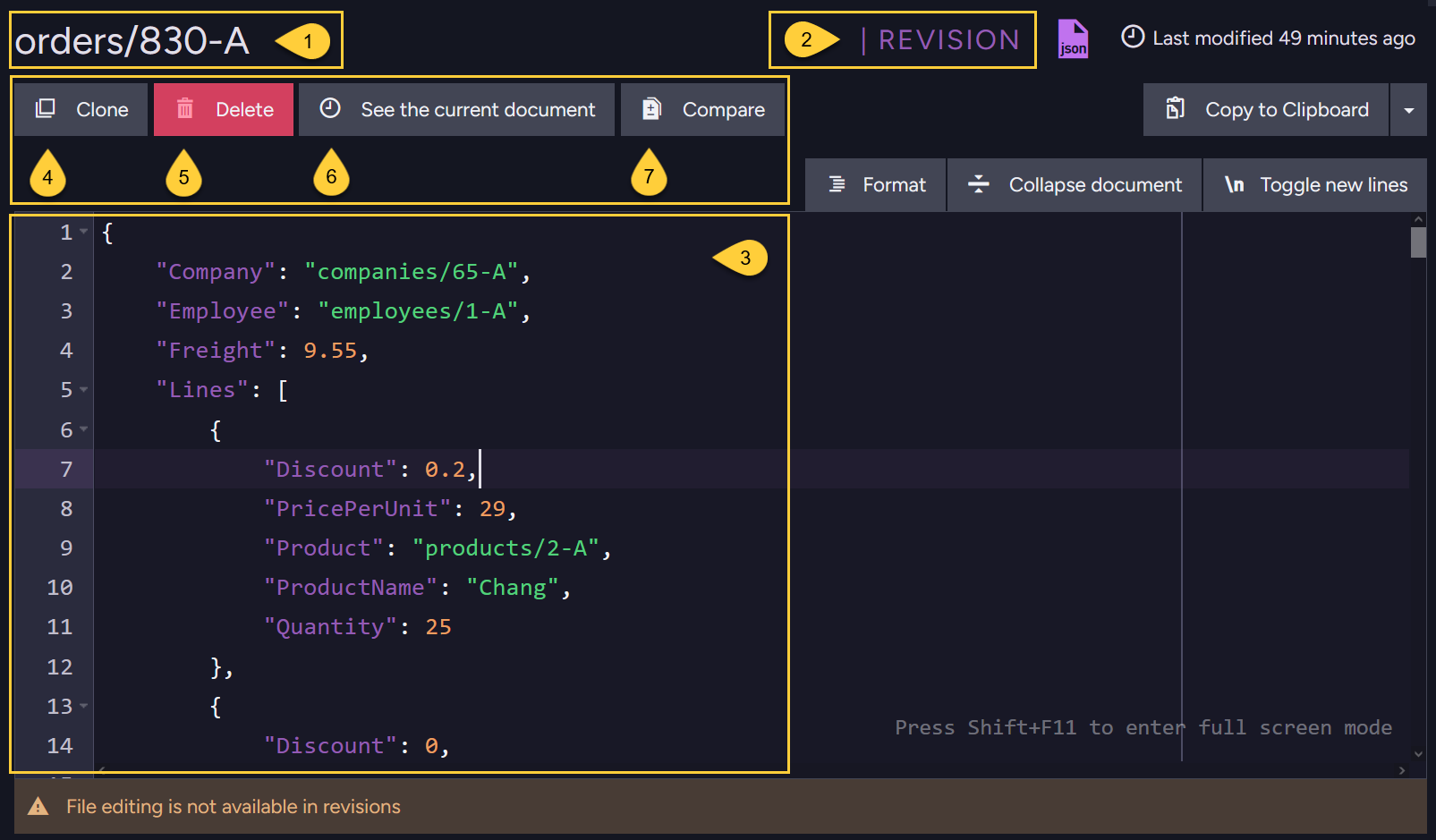Click the orders/830-A document title
Image resolution: width=1436 pixels, height=840 pixels.
click(132, 41)
